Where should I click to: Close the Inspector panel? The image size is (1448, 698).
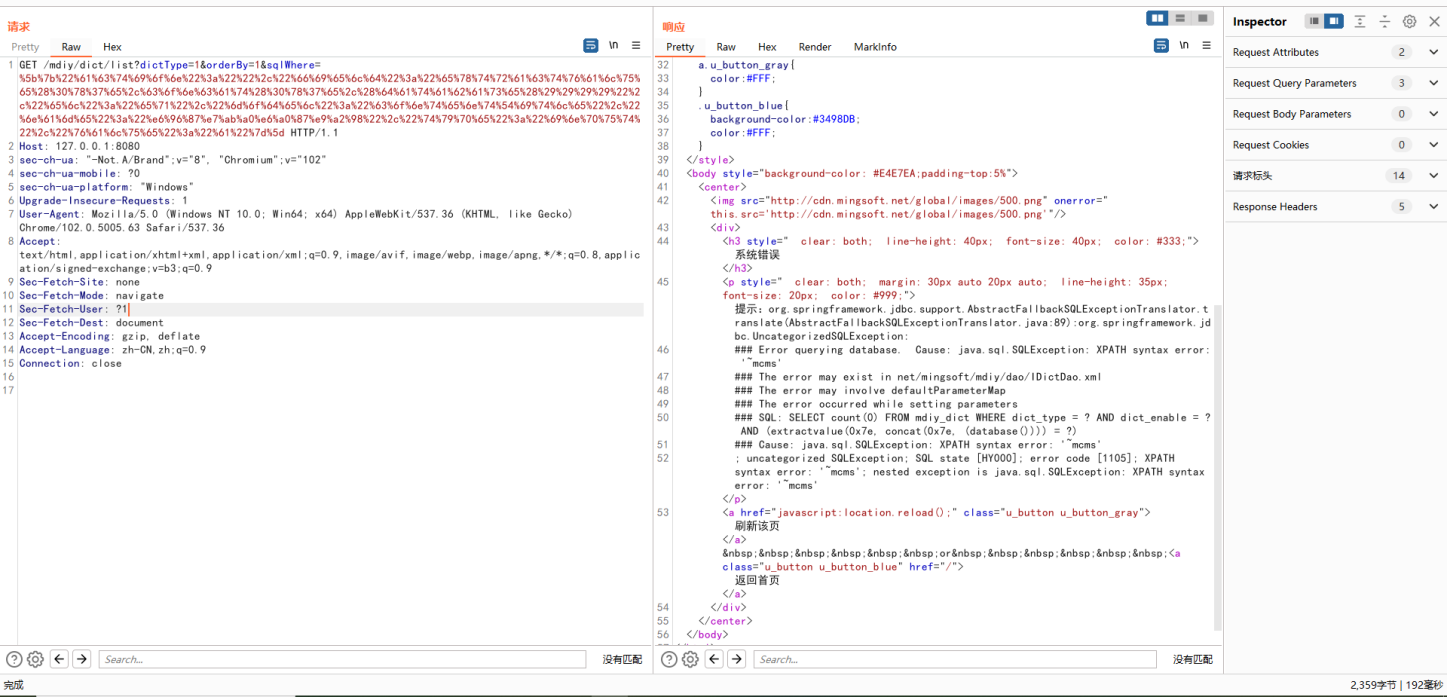[1433, 21]
